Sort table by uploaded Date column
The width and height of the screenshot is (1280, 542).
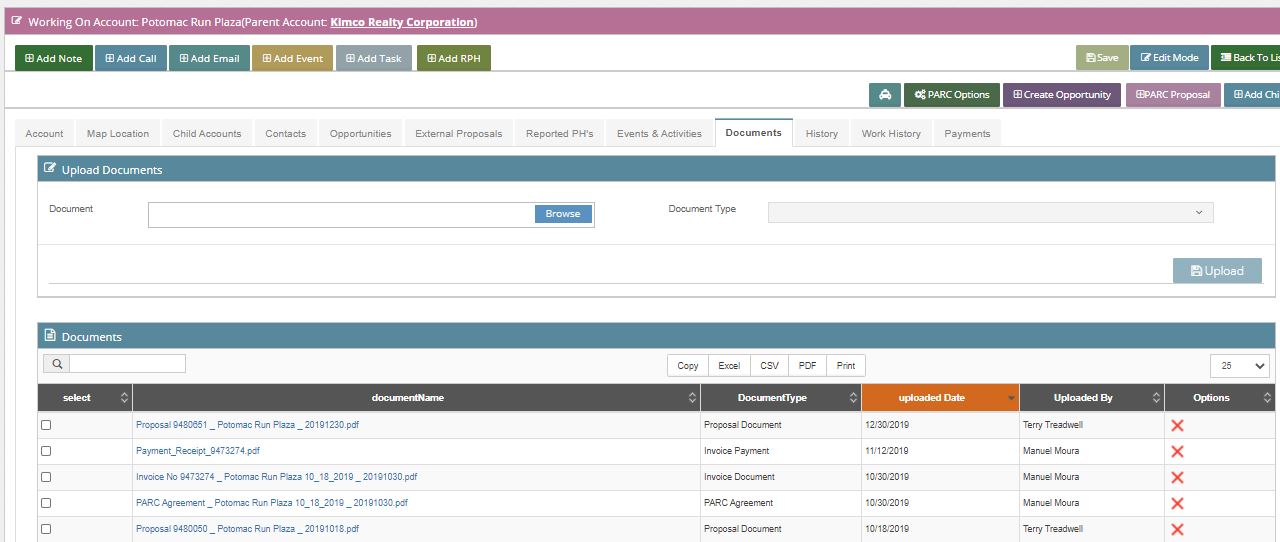[940, 398]
